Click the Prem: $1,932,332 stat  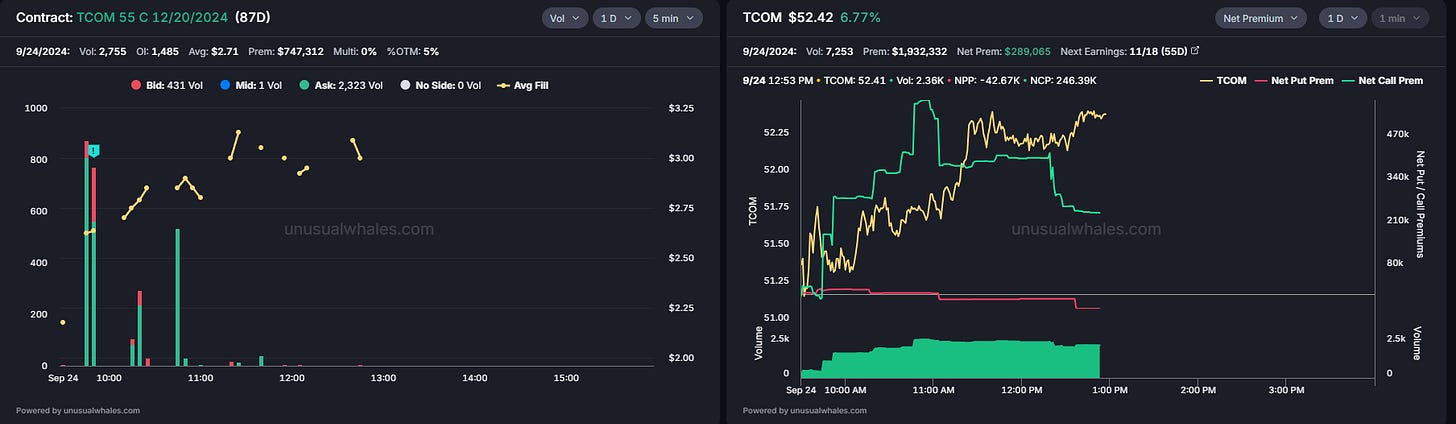click(x=904, y=50)
